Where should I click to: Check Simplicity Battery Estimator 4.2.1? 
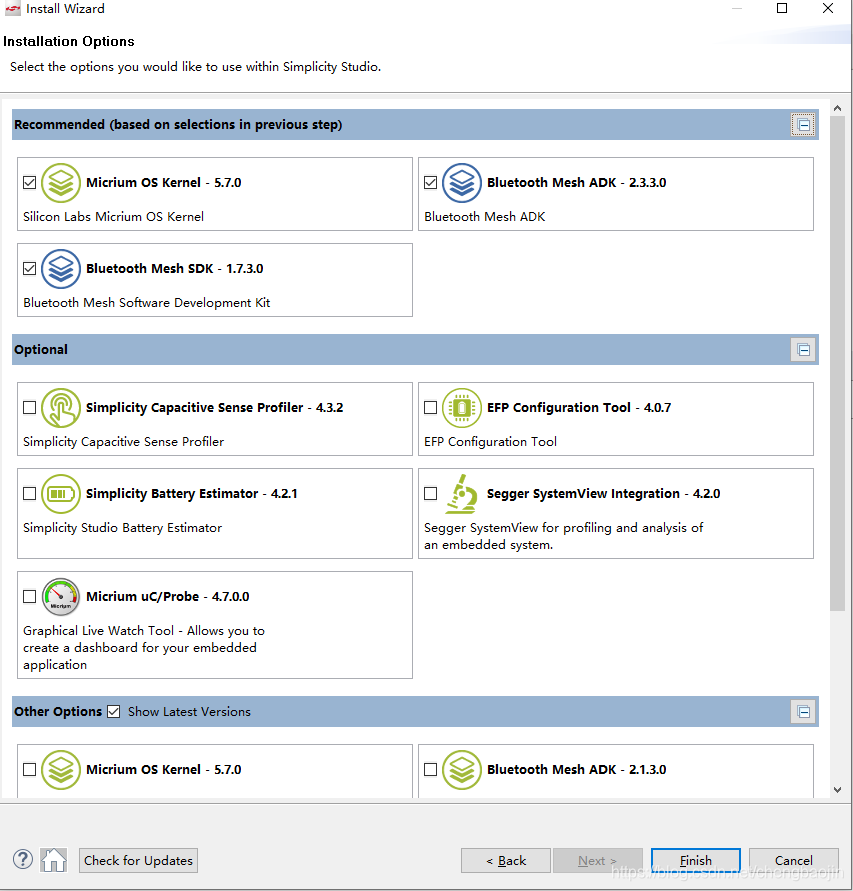[x=30, y=493]
